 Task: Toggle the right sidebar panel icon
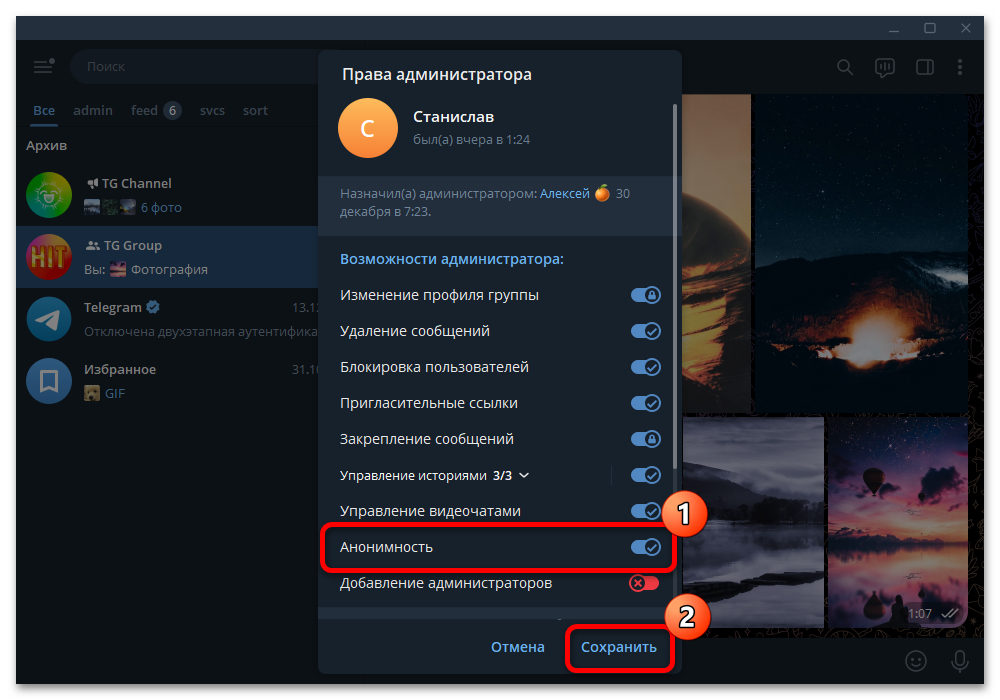[925, 67]
